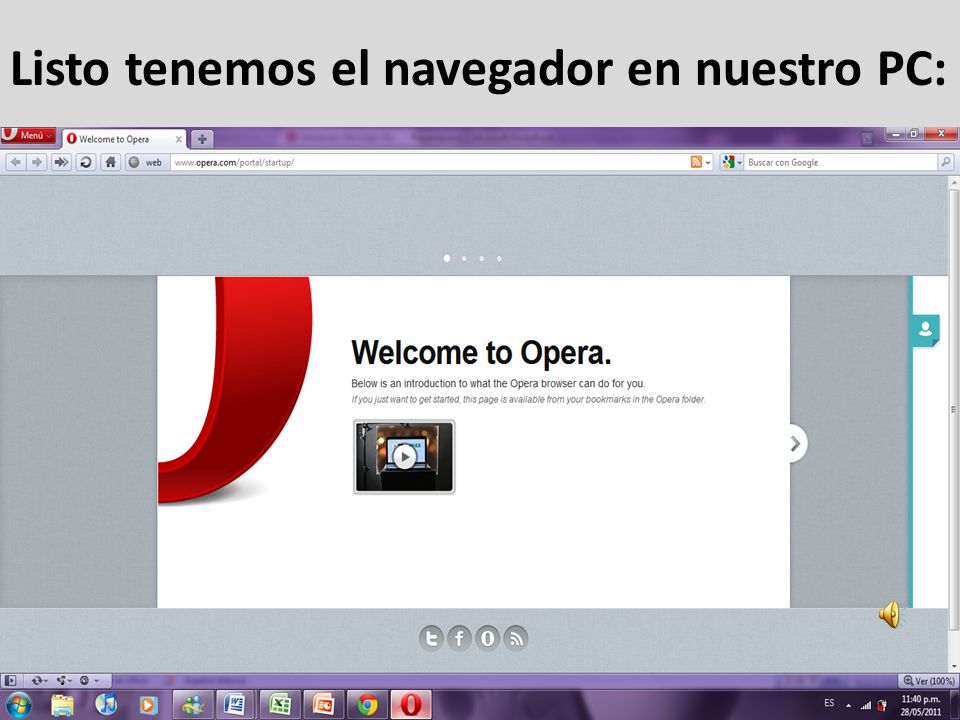Show hidden tray icons arrow
The image size is (960, 720).
(849, 705)
